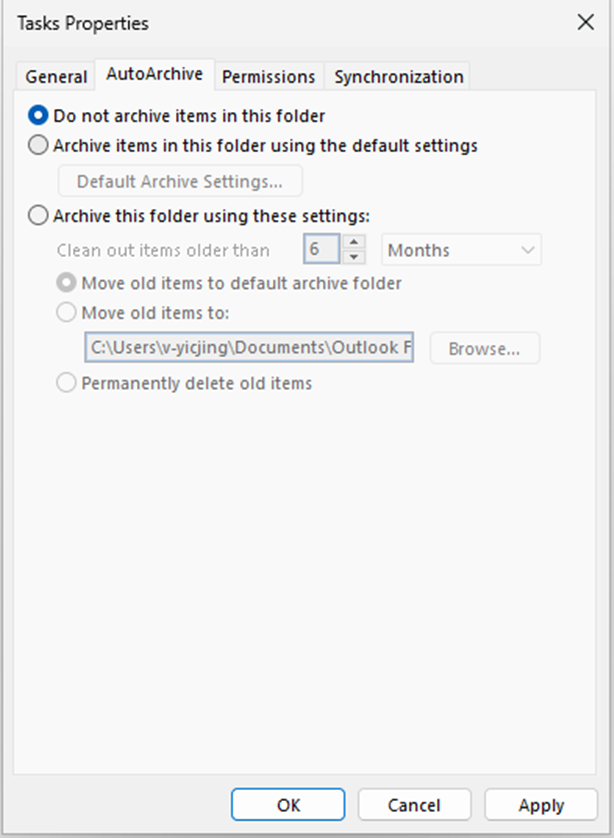Apply the AutoArchive settings
The height and width of the screenshot is (838, 614).
point(540,805)
